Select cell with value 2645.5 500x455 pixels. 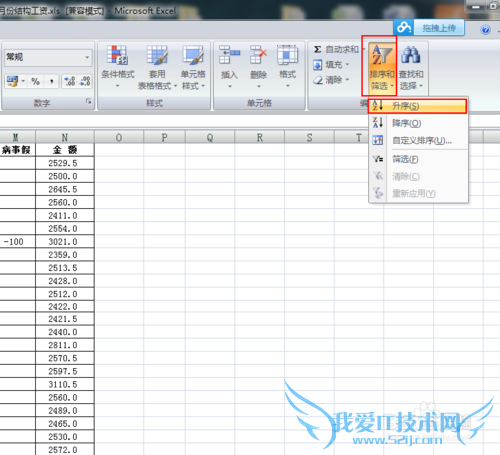[x=65, y=189]
